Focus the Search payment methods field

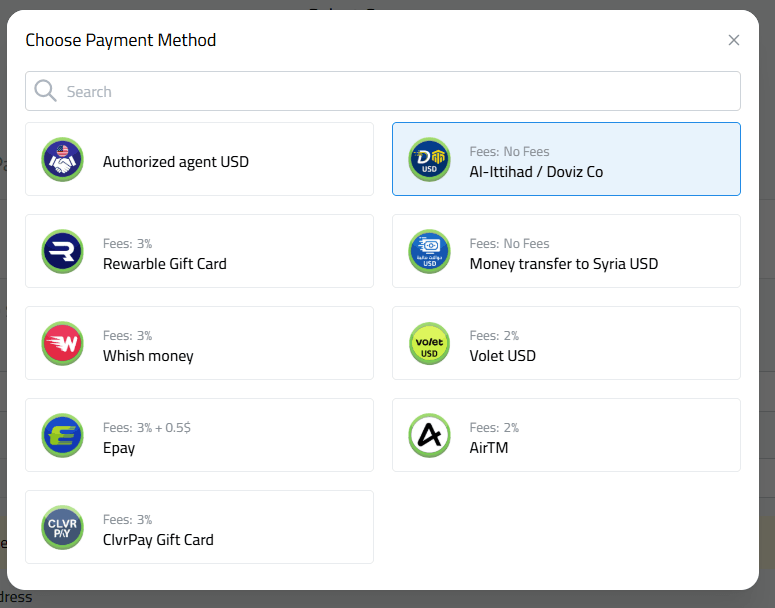(383, 91)
